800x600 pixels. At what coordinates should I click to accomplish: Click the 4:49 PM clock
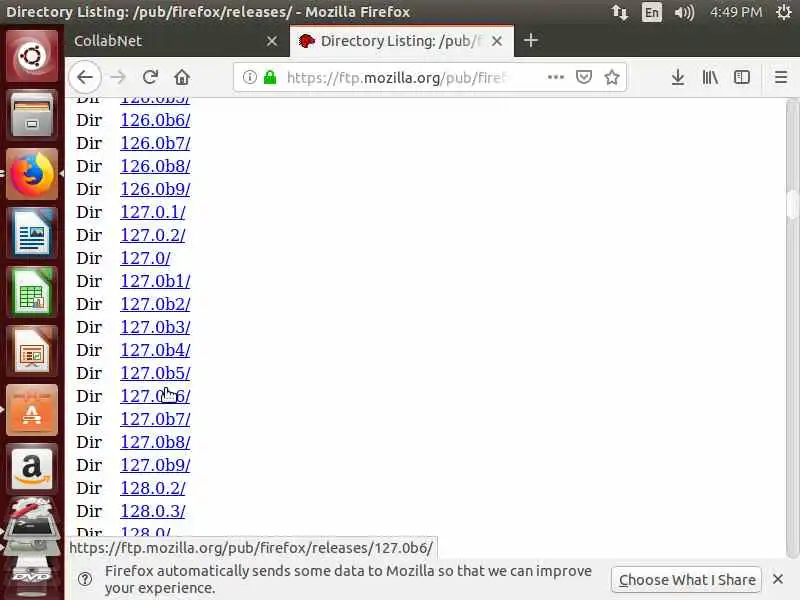click(736, 12)
